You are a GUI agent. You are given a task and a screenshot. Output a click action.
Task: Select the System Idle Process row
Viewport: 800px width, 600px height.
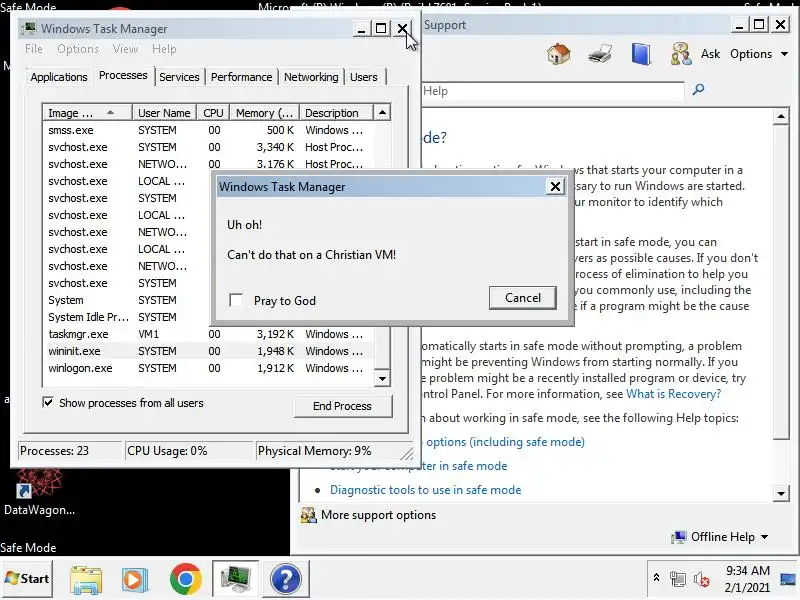point(128,317)
